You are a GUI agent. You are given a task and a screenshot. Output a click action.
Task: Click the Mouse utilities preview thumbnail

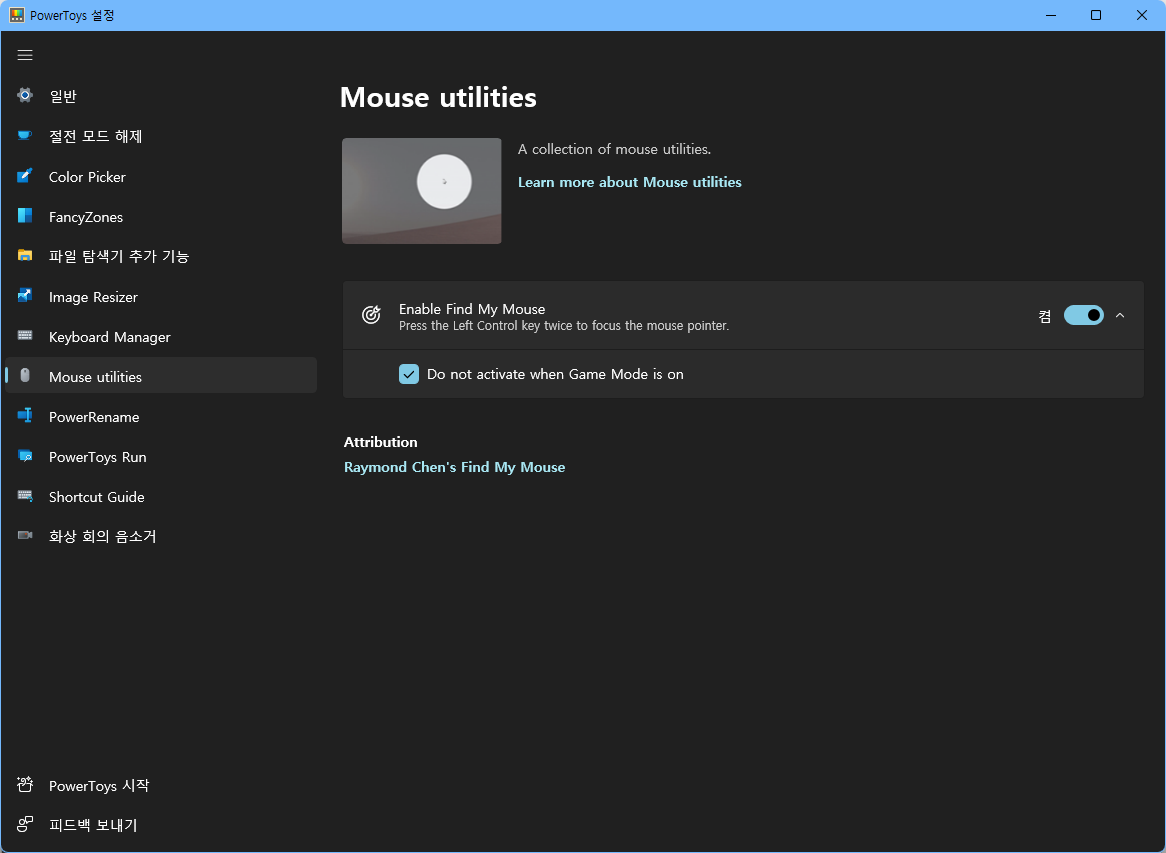pyautogui.click(x=422, y=190)
